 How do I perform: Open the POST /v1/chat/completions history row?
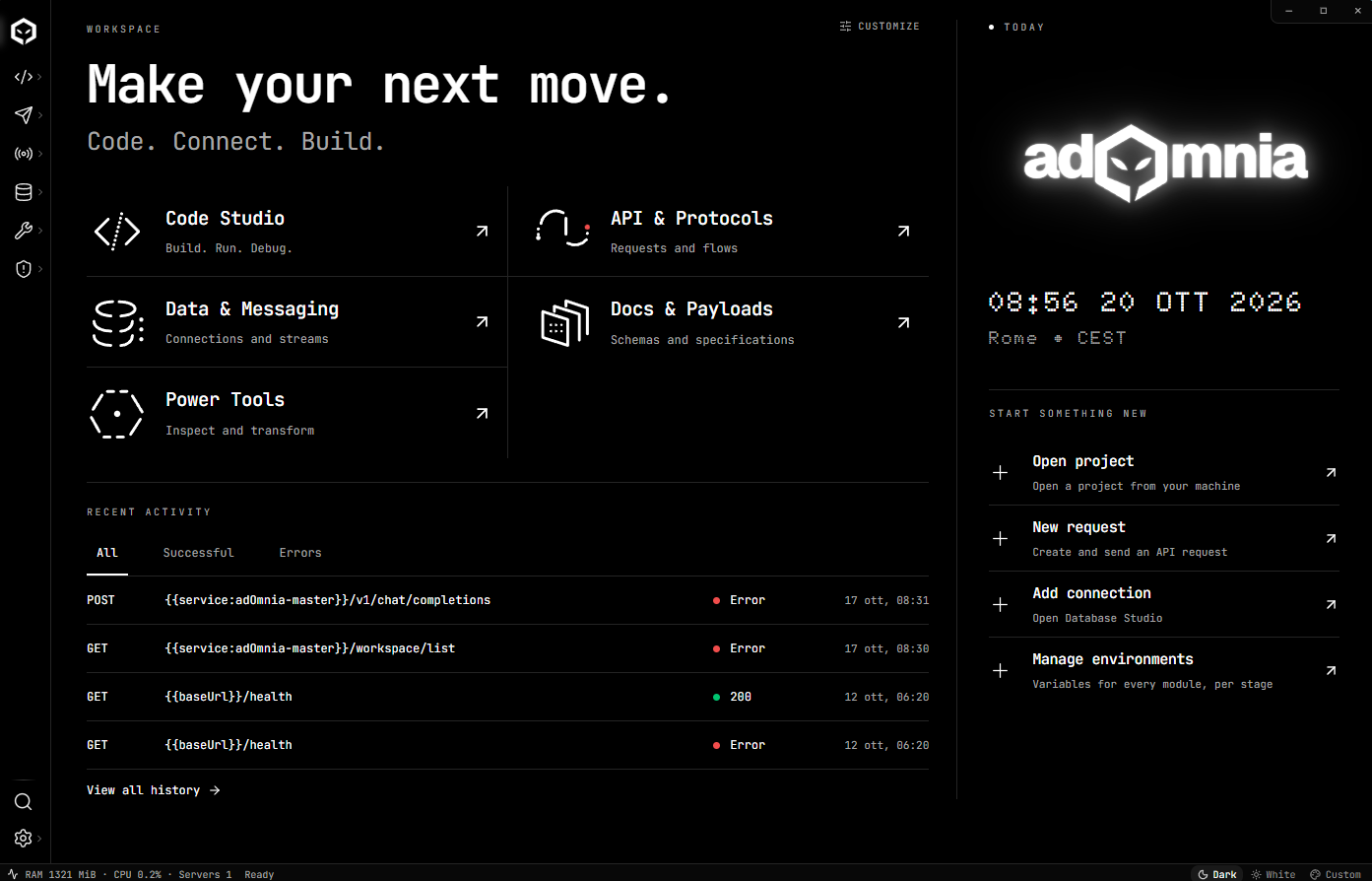507,600
